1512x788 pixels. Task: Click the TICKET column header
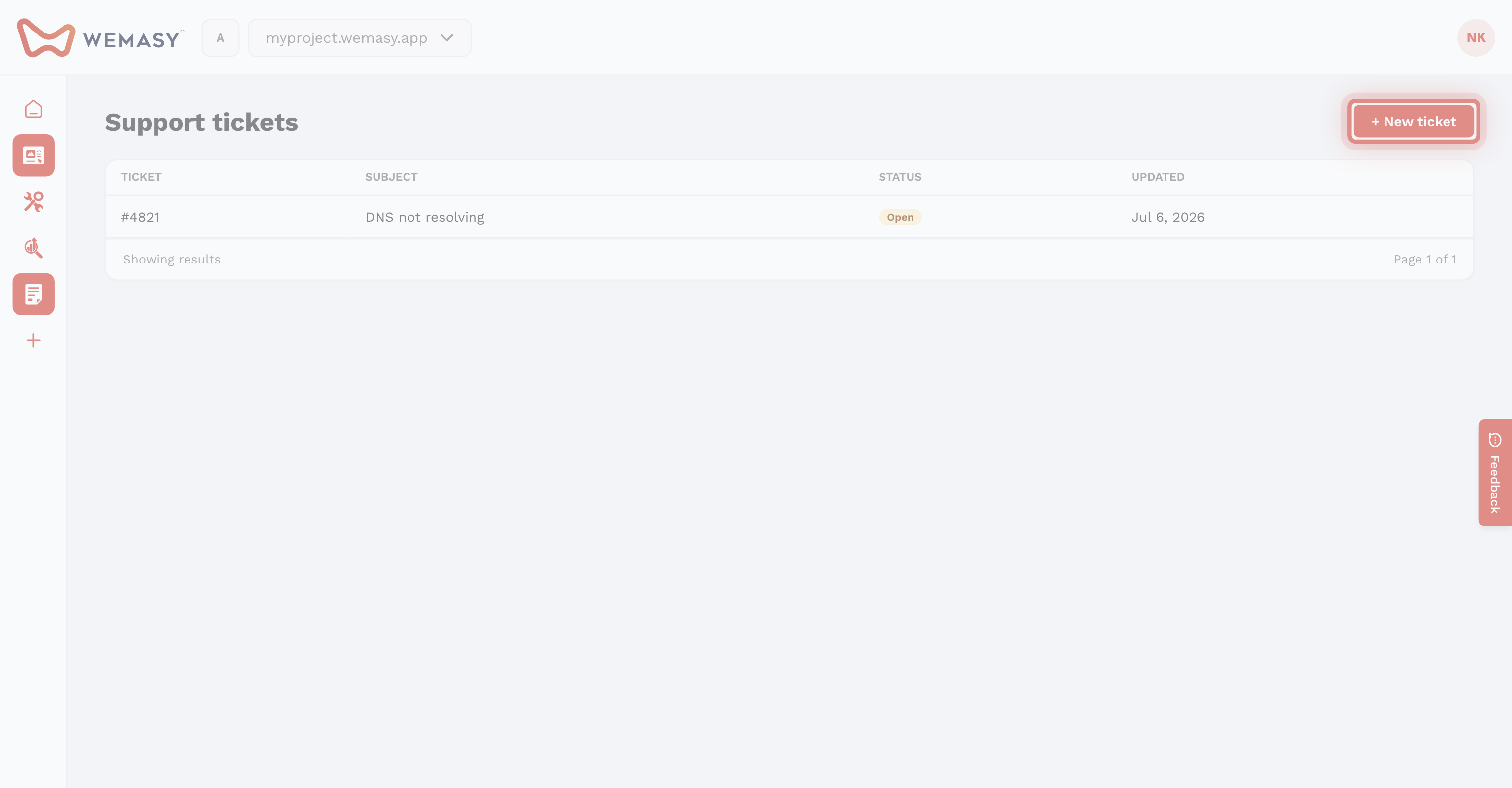(x=141, y=177)
